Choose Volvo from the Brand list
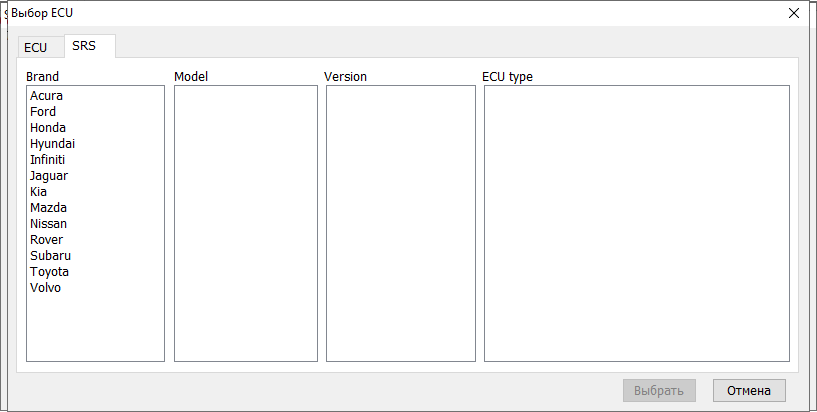The image size is (817, 412). click(x=46, y=288)
